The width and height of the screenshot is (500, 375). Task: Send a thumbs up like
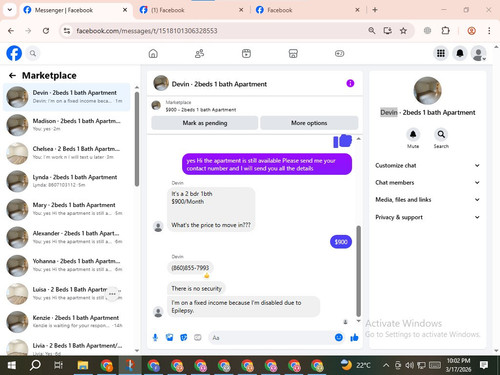pyautogui.click(x=354, y=338)
